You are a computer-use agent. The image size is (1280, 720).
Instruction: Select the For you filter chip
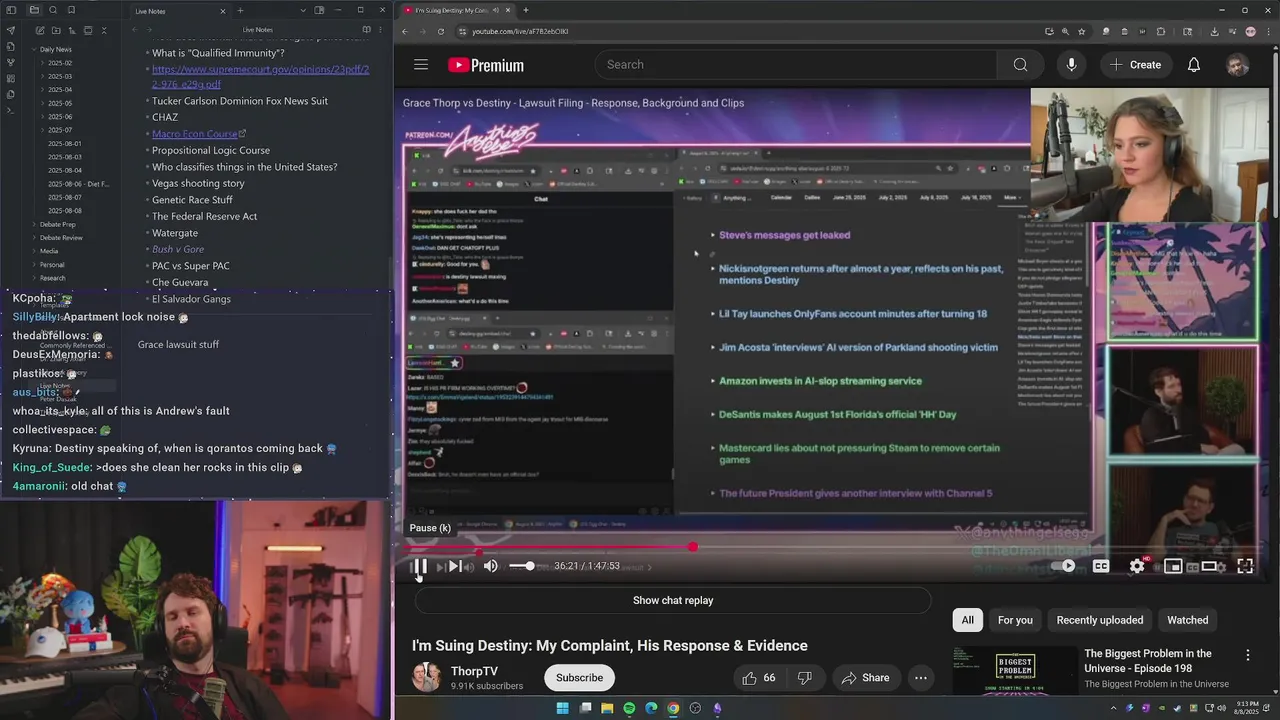[x=1015, y=620]
